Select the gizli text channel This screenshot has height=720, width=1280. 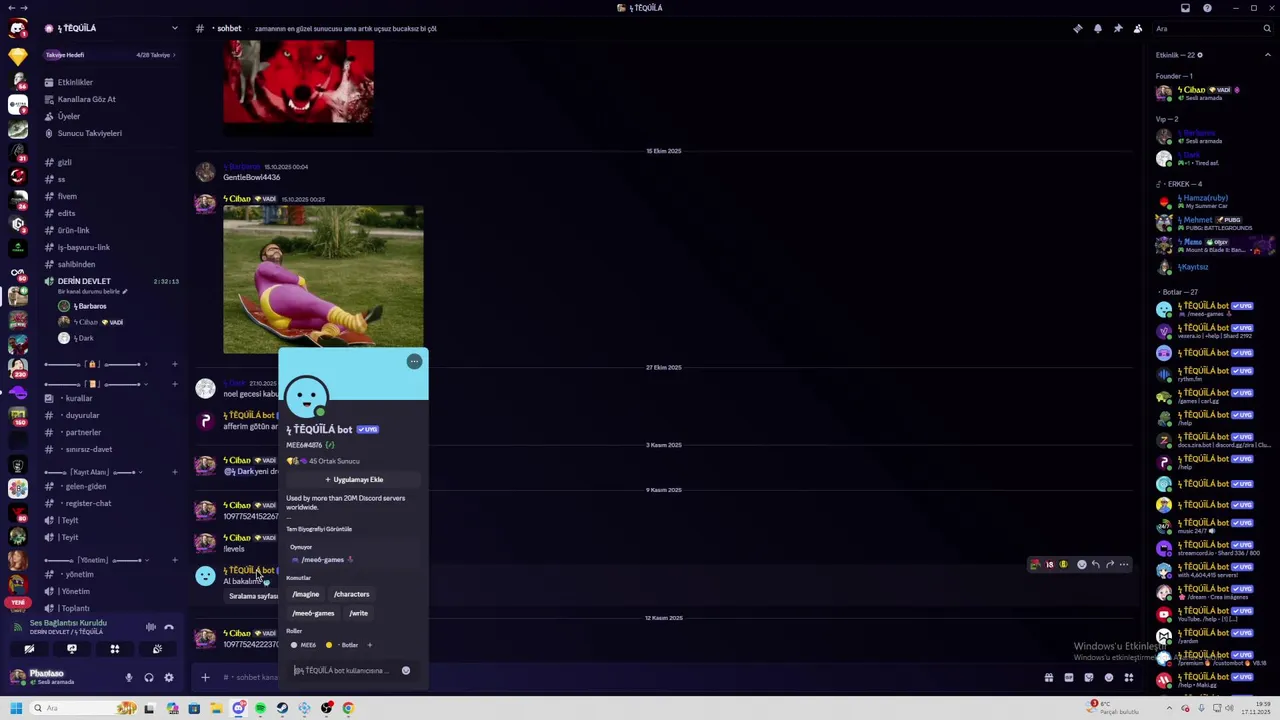coord(110,162)
